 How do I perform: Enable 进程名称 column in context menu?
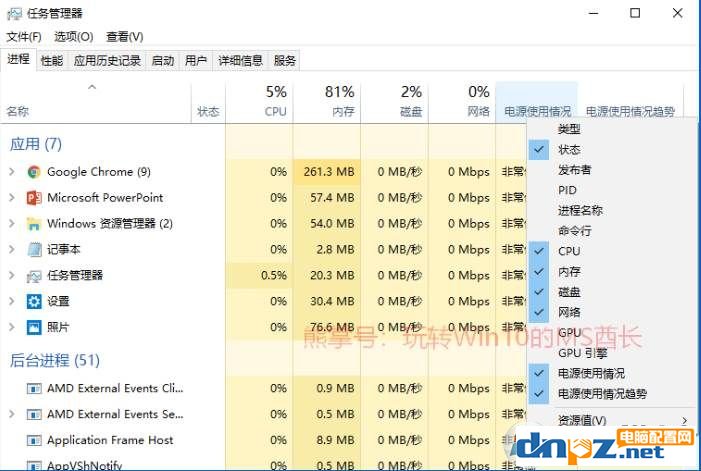[580, 210]
